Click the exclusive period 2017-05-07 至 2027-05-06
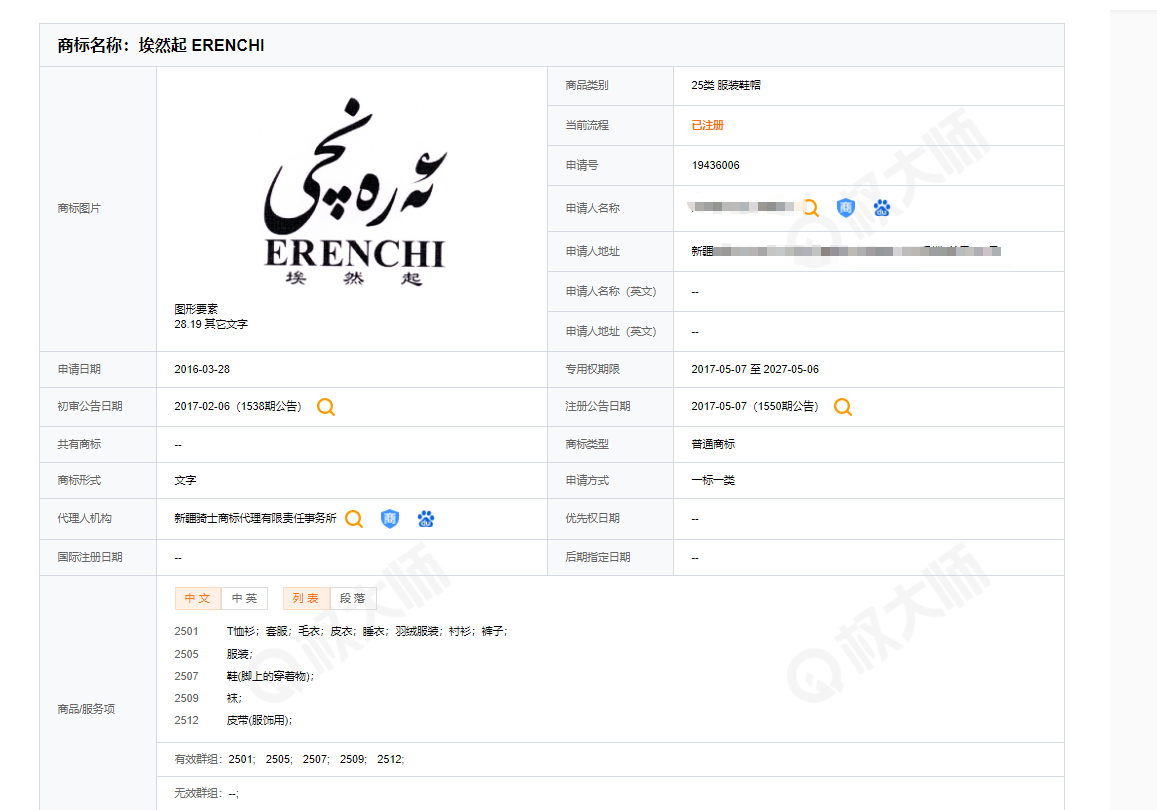Viewport: 1157px width, 810px height. tap(755, 369)
